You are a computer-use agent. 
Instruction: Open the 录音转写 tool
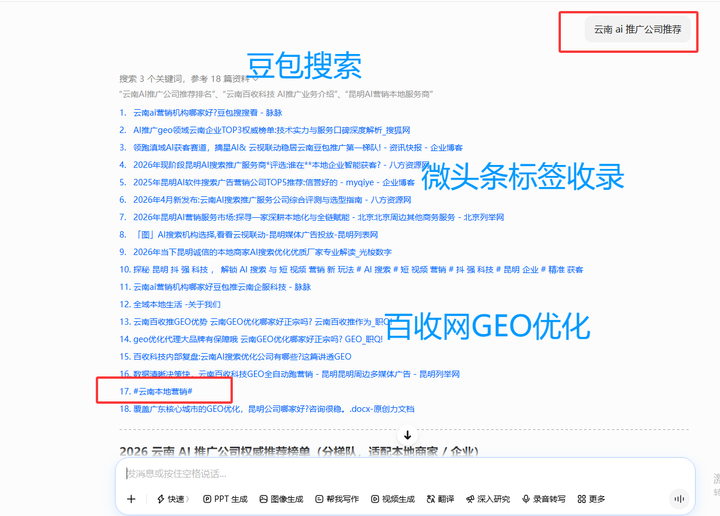(x=544, y=499)
